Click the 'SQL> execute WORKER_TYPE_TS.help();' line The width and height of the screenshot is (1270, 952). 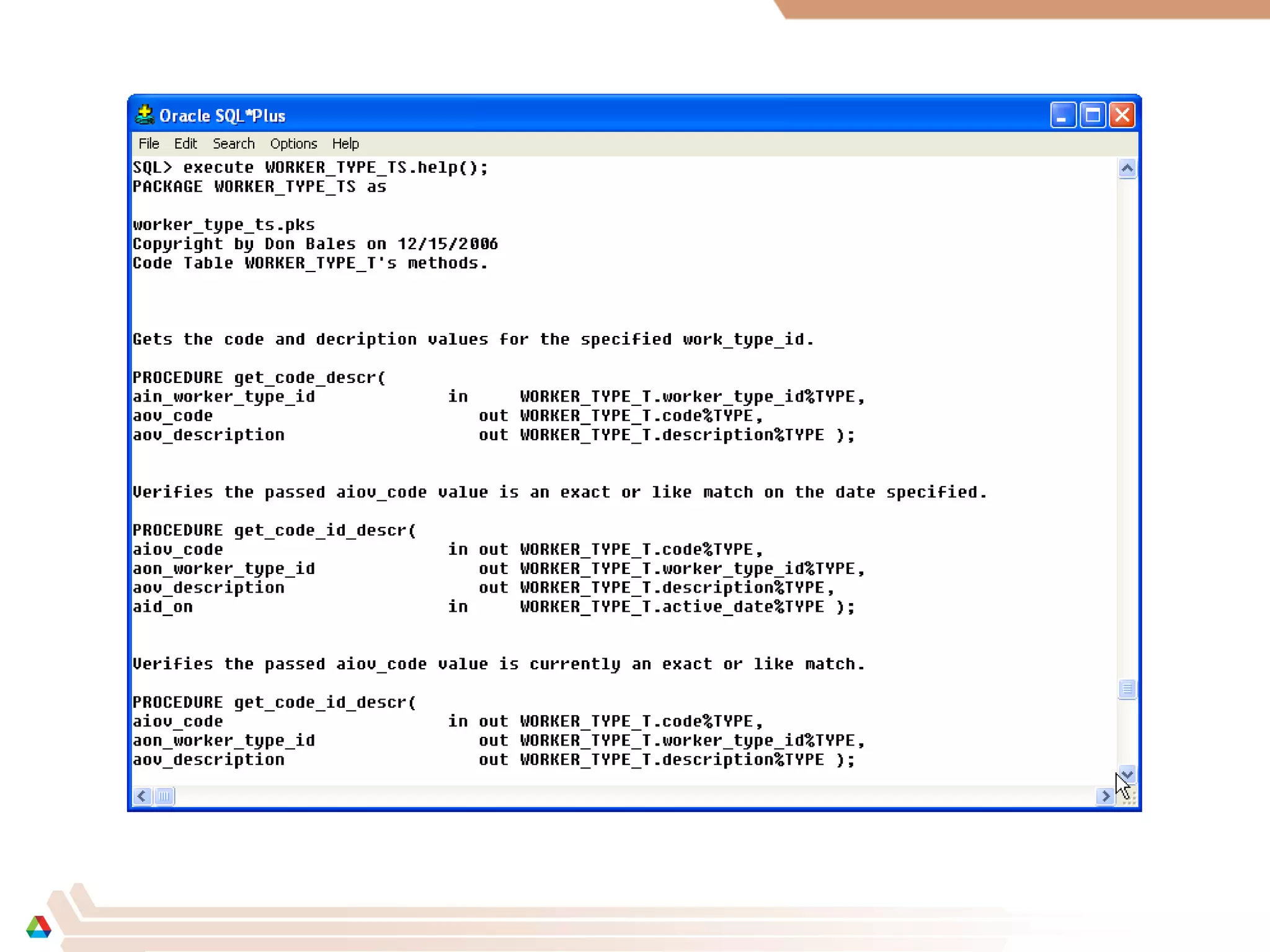[311, 167]
